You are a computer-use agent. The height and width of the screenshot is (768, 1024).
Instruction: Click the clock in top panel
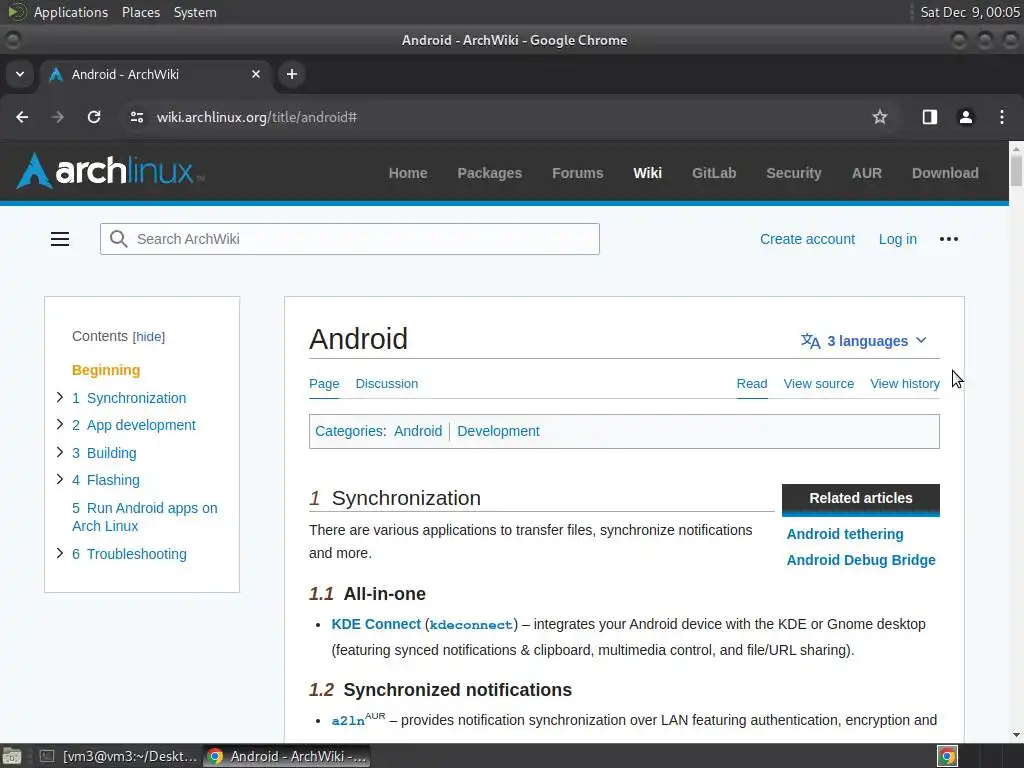969,12
